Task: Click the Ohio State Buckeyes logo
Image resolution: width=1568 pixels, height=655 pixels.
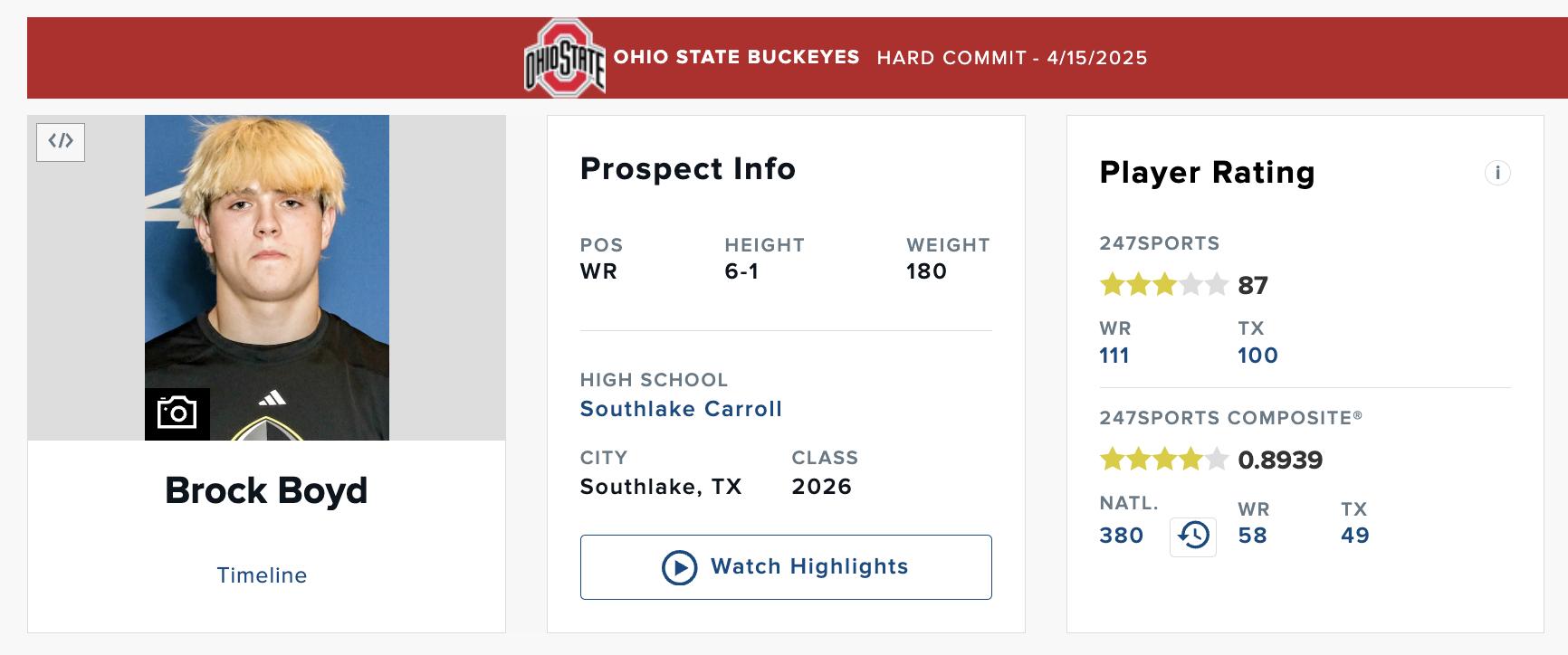Action: 565,58
